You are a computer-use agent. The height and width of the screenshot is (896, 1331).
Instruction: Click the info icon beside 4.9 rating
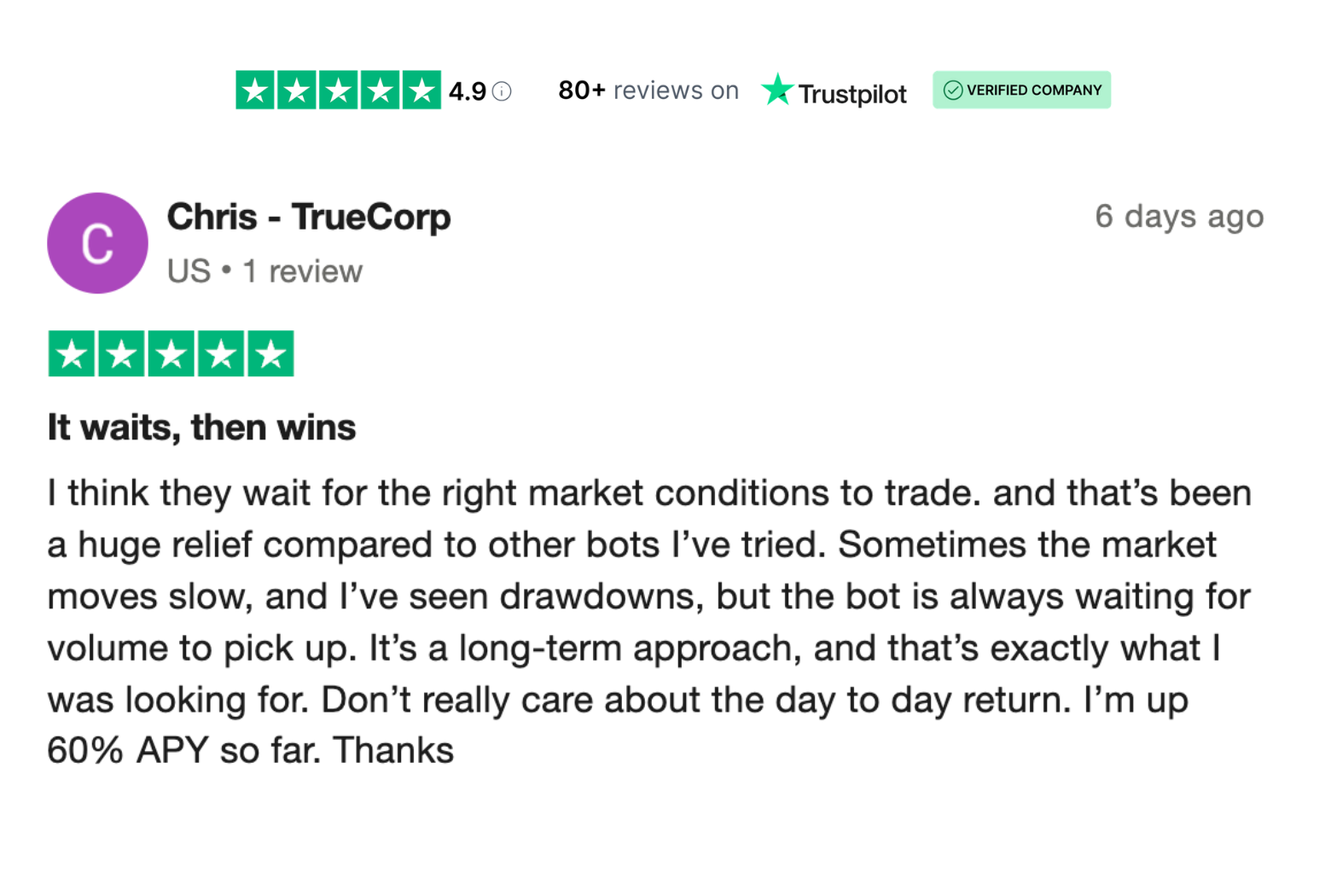coord(503,91)
